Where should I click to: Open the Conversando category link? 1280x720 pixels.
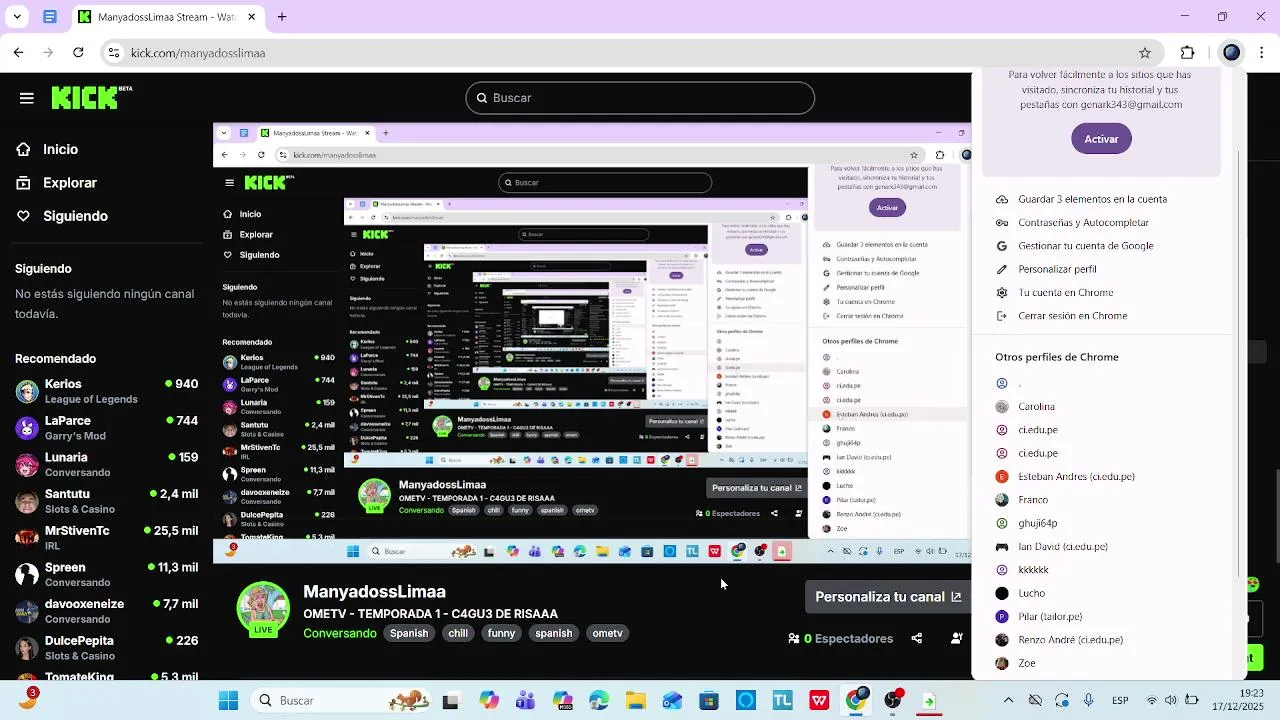[x=340, y=633]
